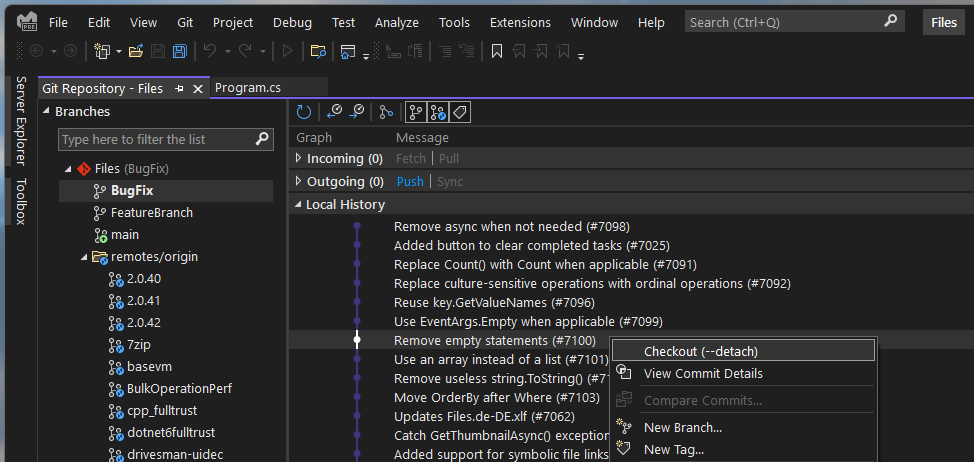Screen dimensions: 974x462
Task: Expand the Incoming (0) section
Action: click(x=298, y=158)
